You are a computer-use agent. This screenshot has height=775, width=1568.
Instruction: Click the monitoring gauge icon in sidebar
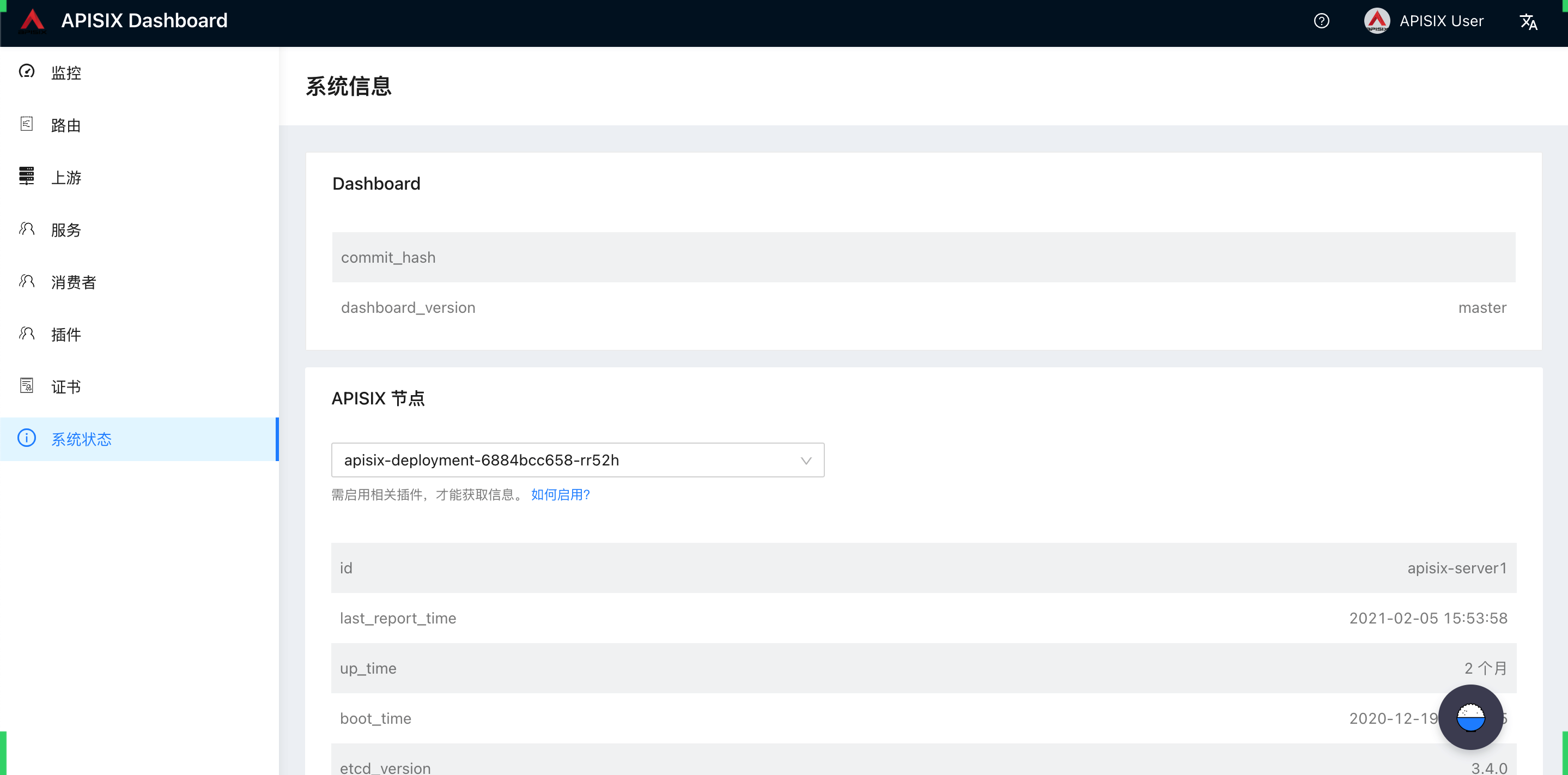point(27,72)
